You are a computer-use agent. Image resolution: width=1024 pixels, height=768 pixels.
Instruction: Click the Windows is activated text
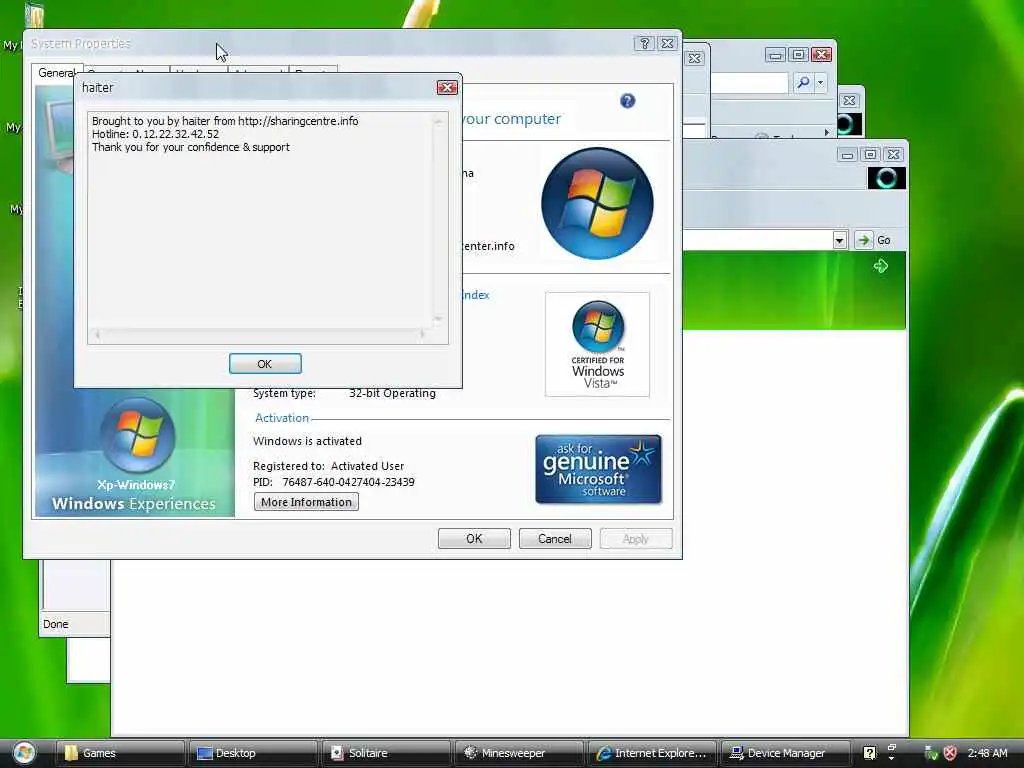(x=307, y=441)
